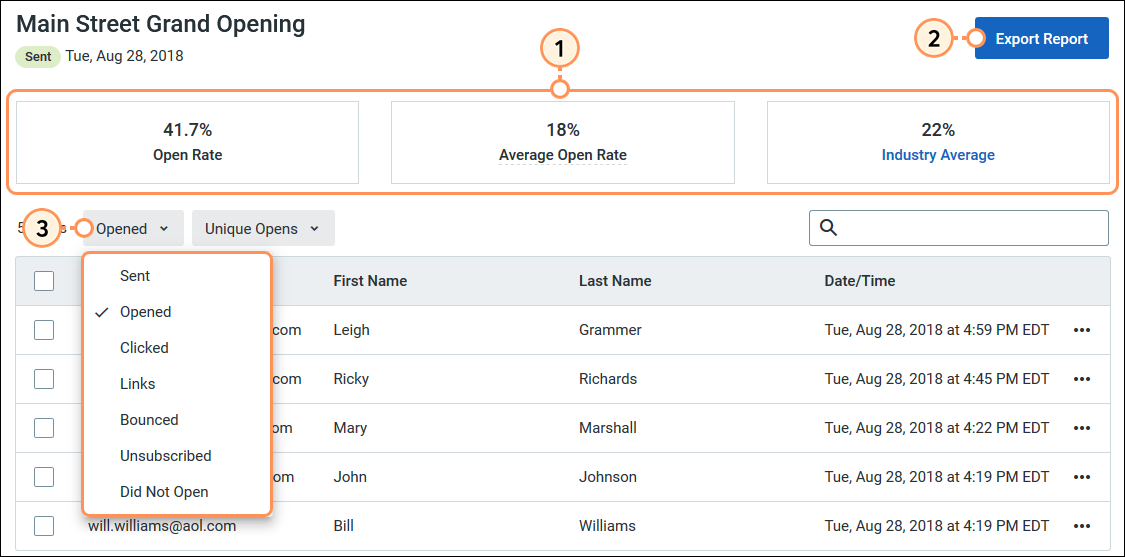Click the Export Report button
This screenshot has height=557, width=1125.
pos(1042,39)
